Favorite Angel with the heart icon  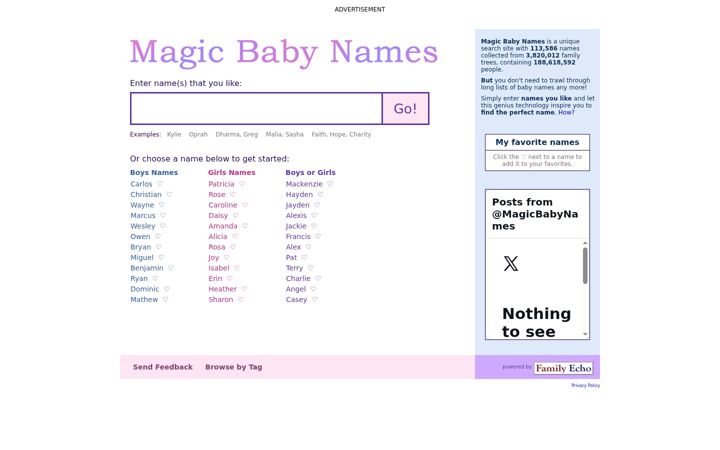(x=313, y=289)
